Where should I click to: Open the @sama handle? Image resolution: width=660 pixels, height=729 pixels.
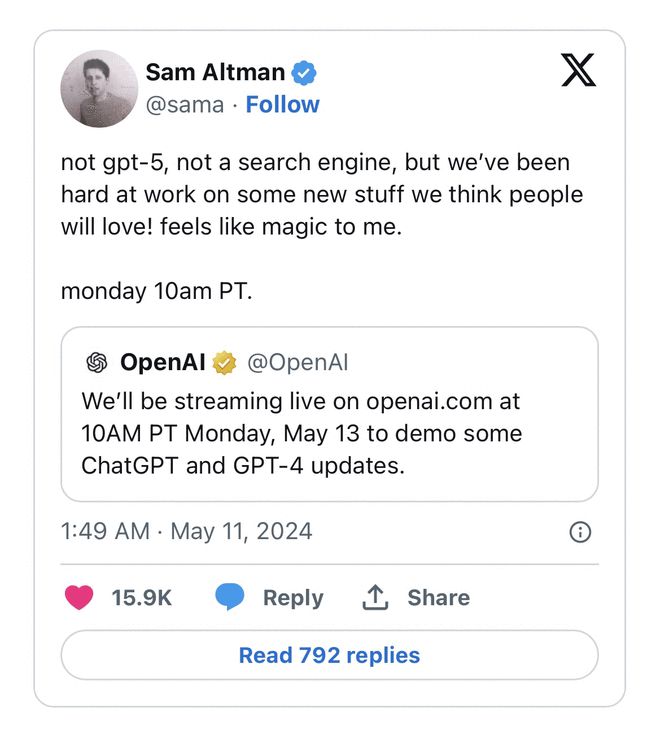tap(185, 105)
